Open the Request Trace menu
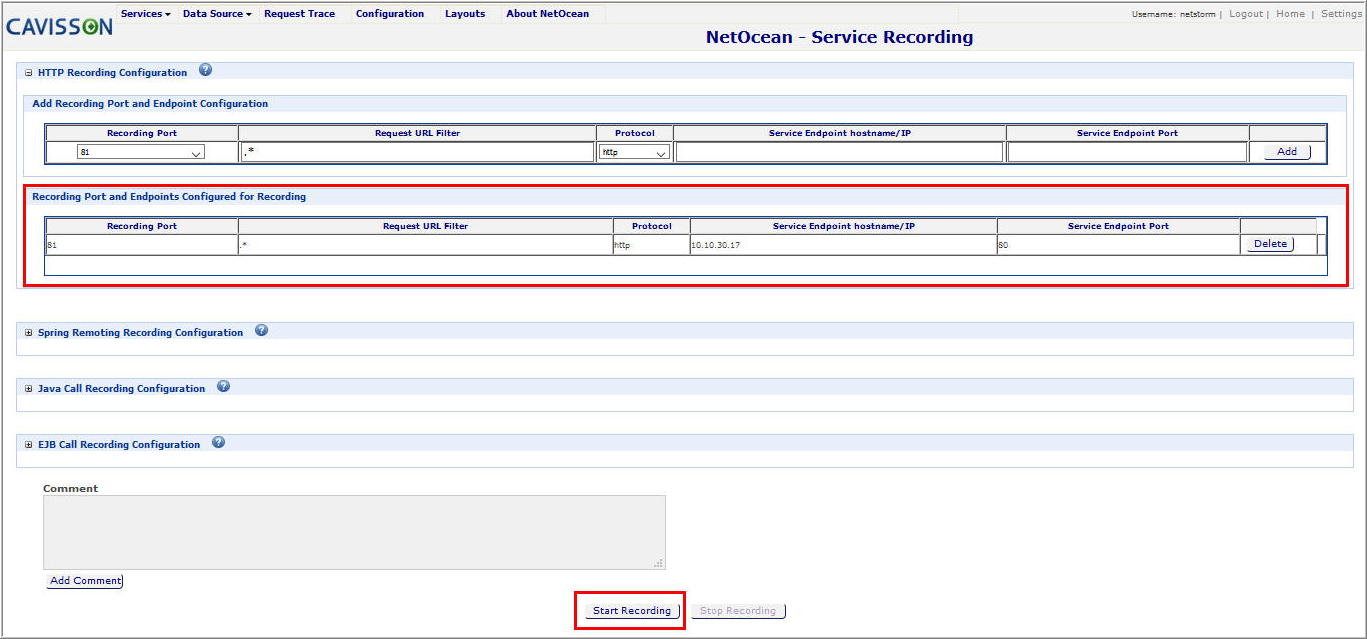The width and height of the screenshot is (1367, 639). tap(299, 14)
